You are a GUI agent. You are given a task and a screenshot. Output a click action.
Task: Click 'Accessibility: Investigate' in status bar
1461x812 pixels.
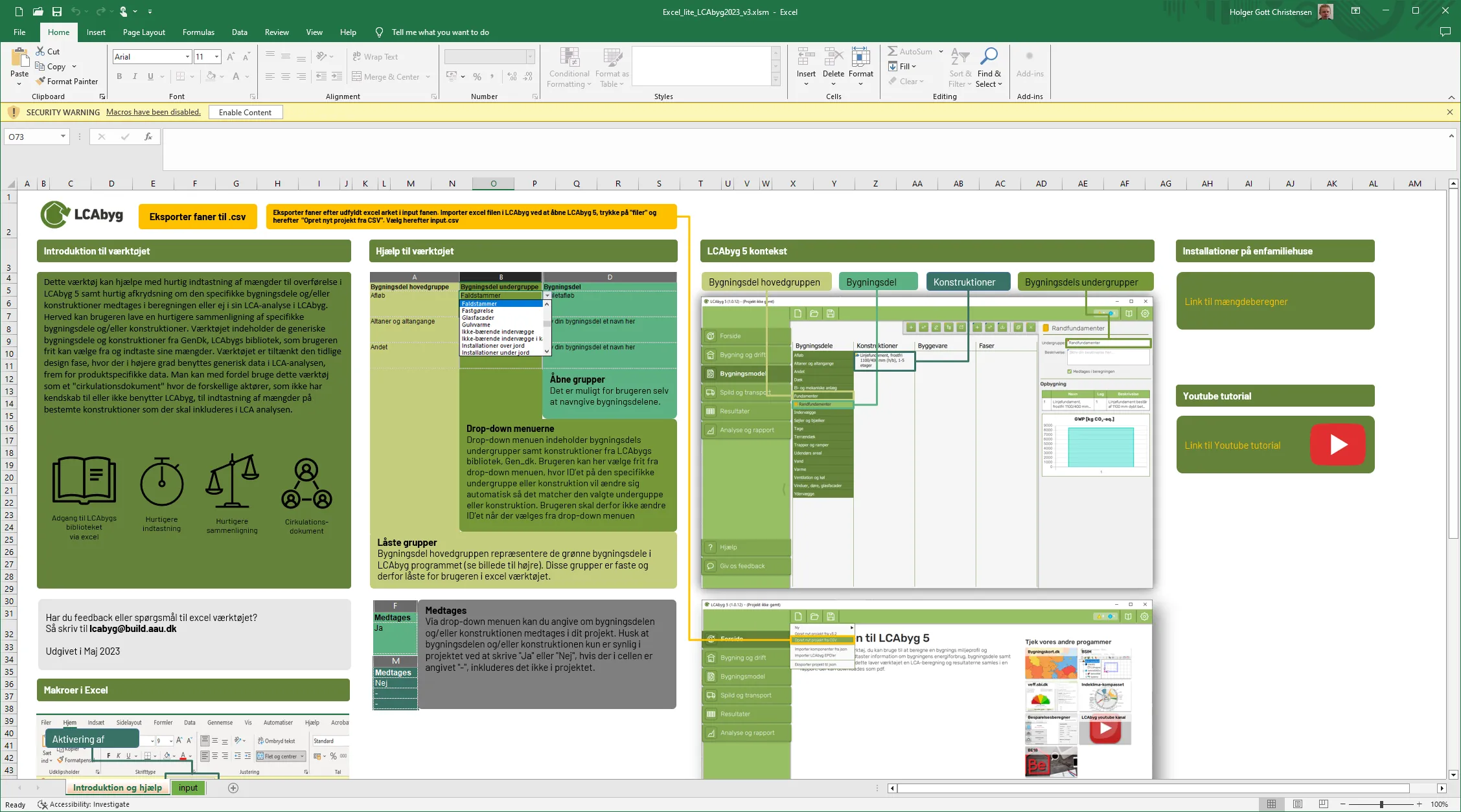[x=84, y=804]
